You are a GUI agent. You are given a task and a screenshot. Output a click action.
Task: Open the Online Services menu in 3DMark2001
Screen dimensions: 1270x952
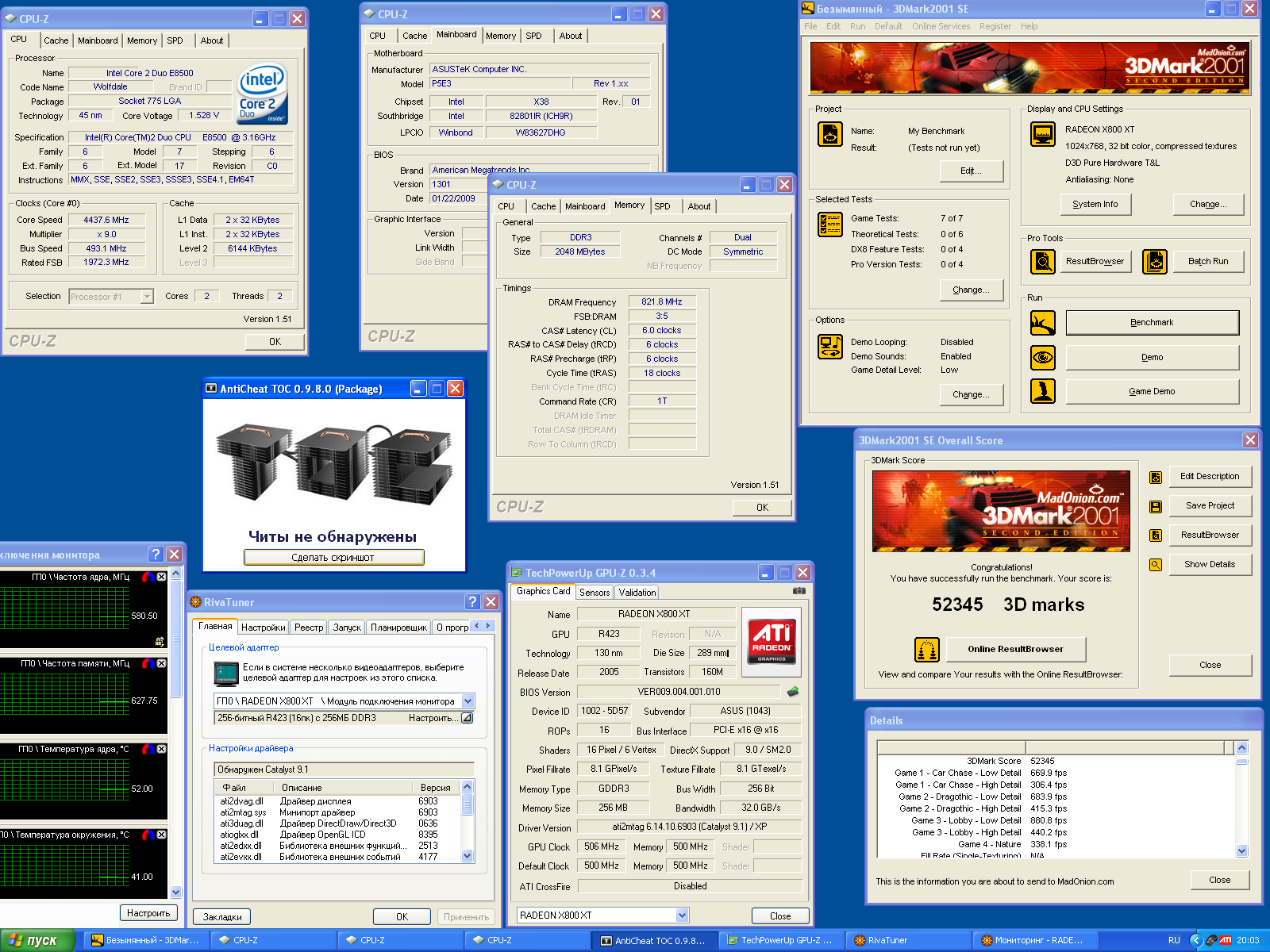(x=941, y=26)
